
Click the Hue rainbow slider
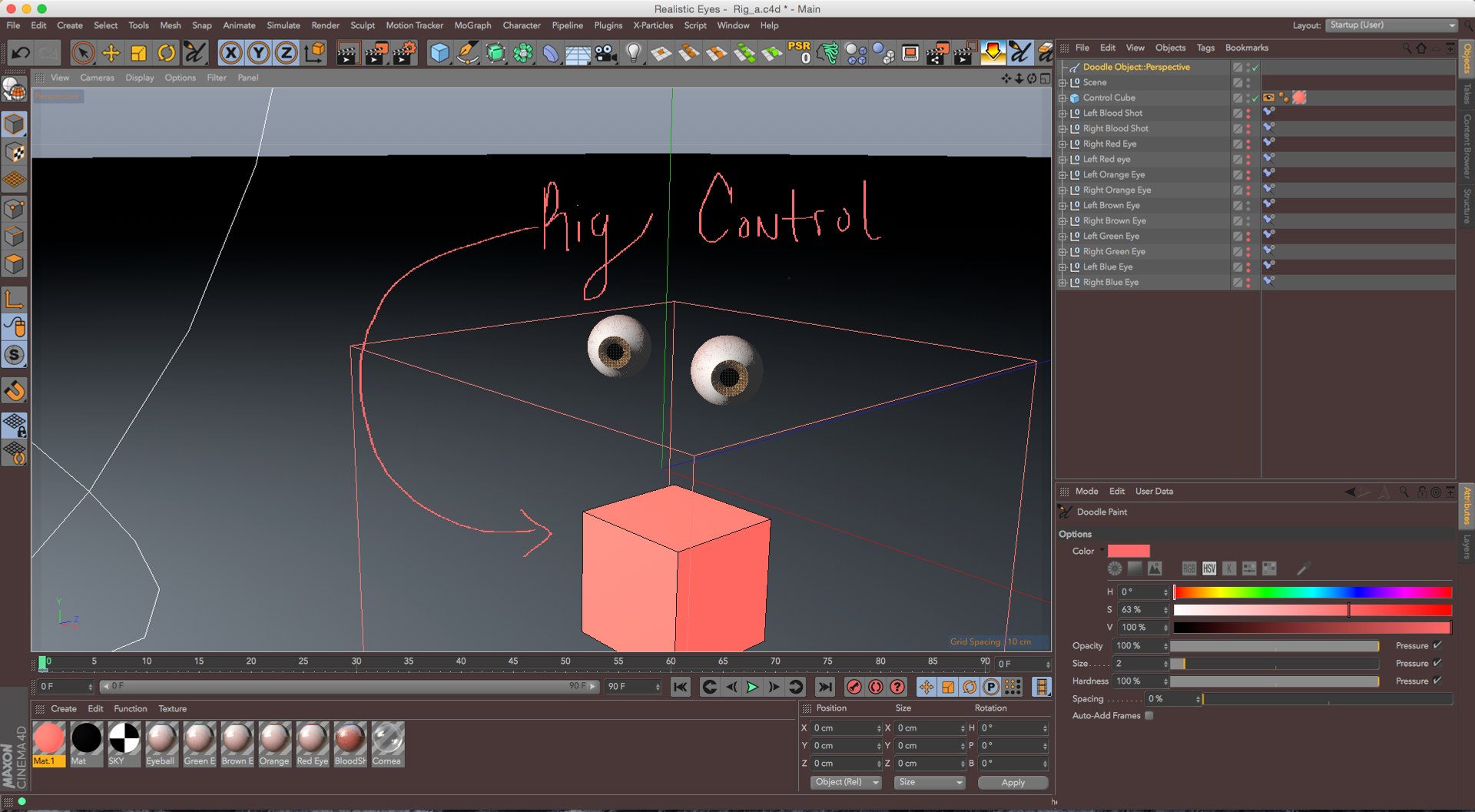(x=1312, y=592)
